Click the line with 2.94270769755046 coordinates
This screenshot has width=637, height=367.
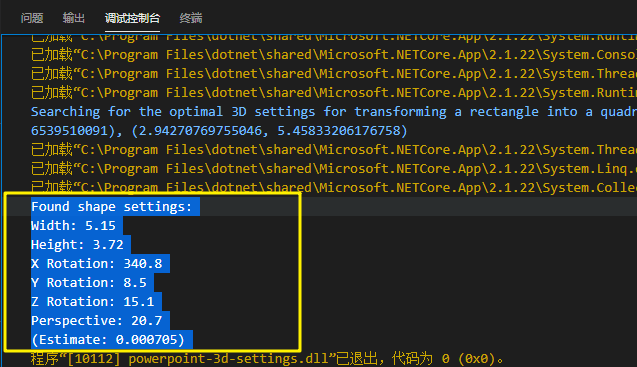tap(219, 130)
